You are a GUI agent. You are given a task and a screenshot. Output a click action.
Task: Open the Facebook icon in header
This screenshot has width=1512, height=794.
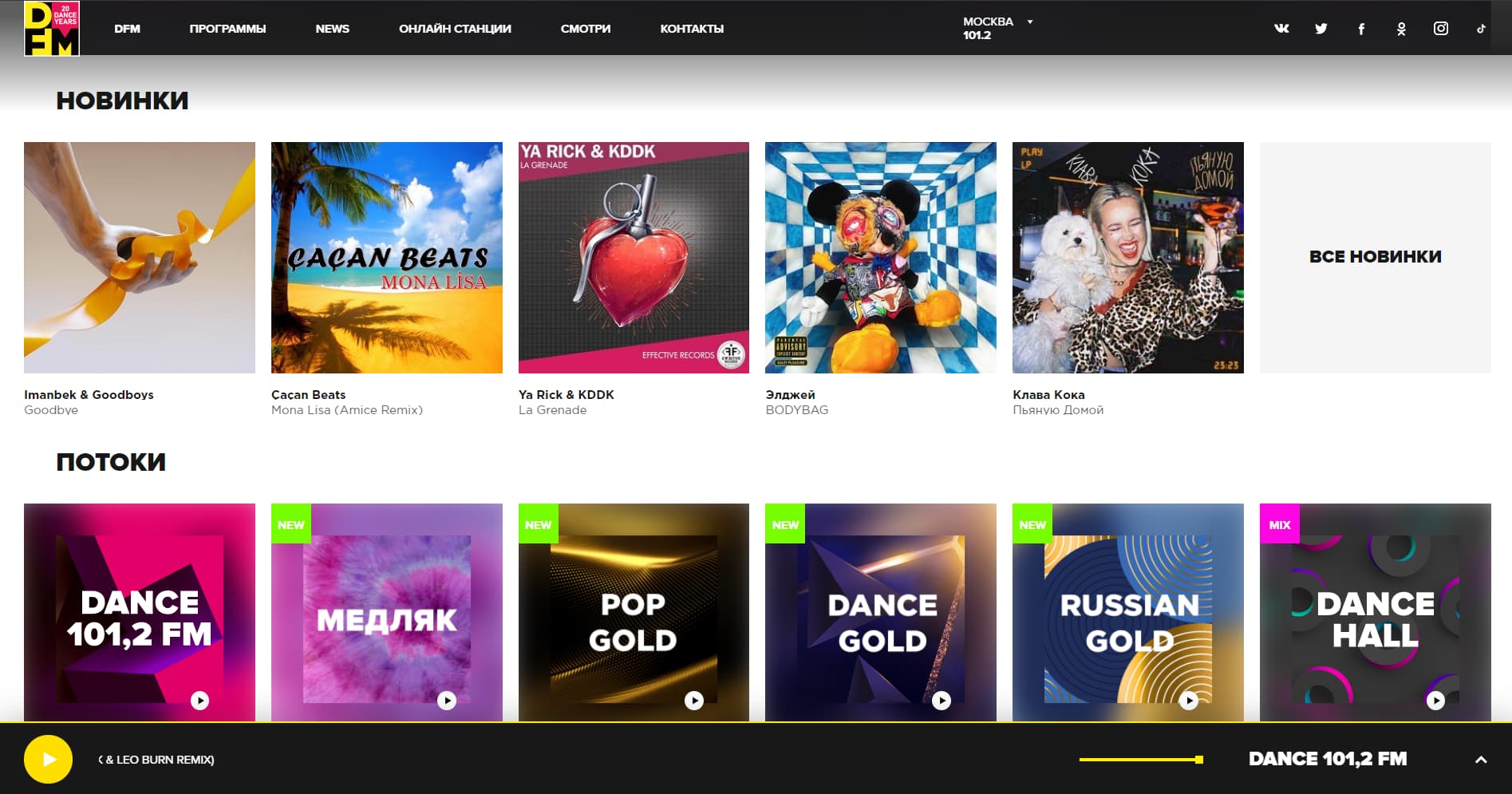(x=1361, y=29)
